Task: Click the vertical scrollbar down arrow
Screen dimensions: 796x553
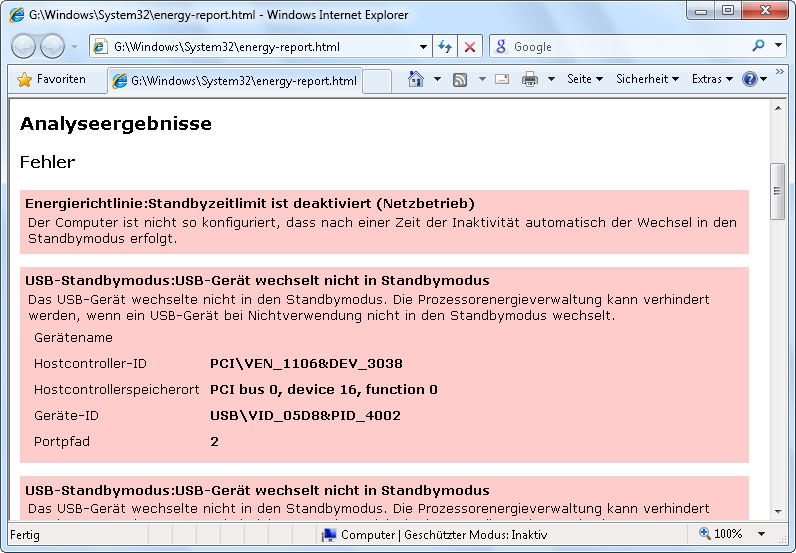Action: click(777, 512)
